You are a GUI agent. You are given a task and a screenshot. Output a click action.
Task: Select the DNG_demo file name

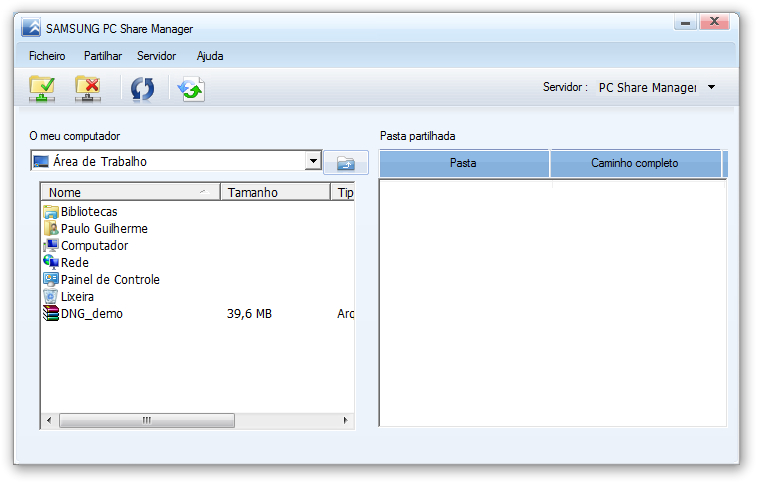pos(92,314)
